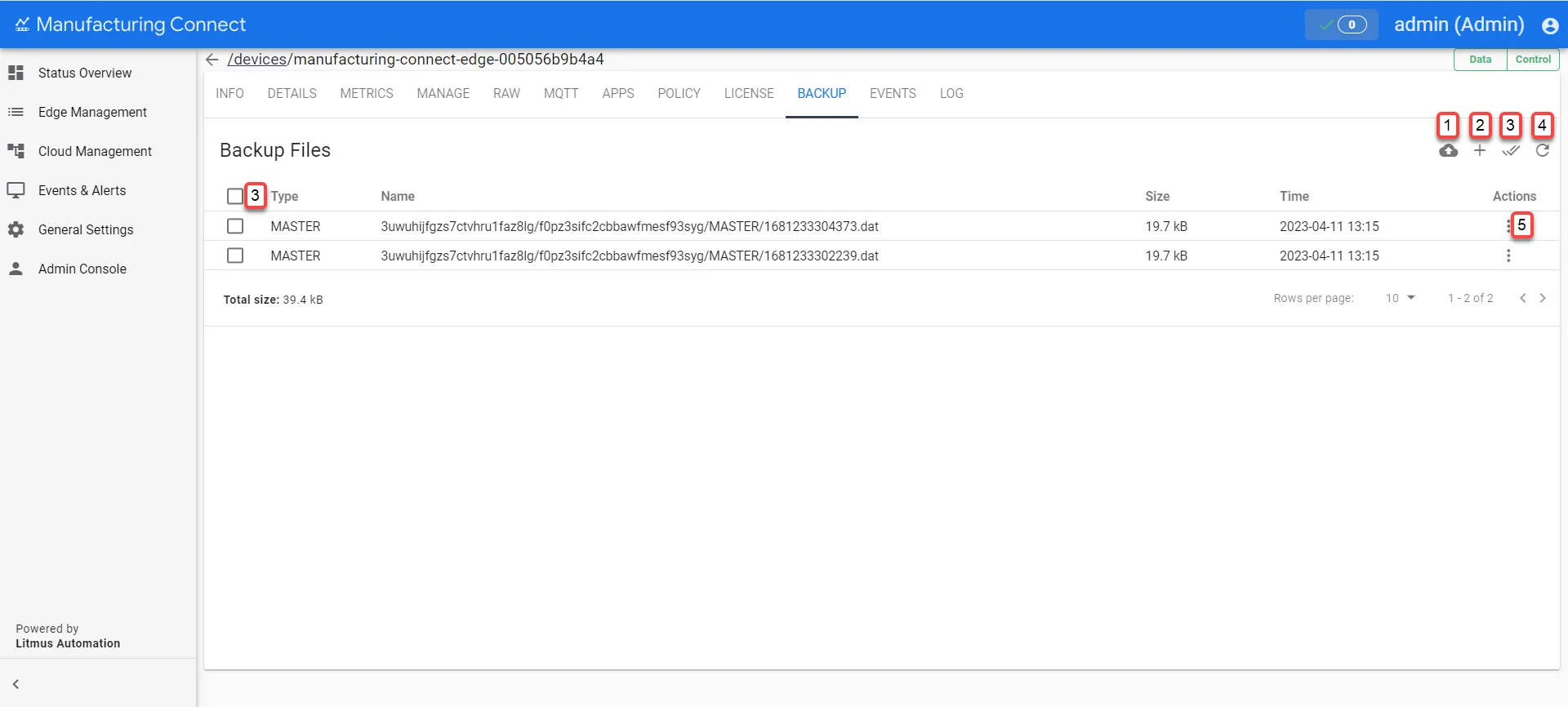Image resolution: width=1568 pixels, height=707 pixels.
Task: Open the MQTT tab
Action: pyautogui.click(x=561, y=93)
